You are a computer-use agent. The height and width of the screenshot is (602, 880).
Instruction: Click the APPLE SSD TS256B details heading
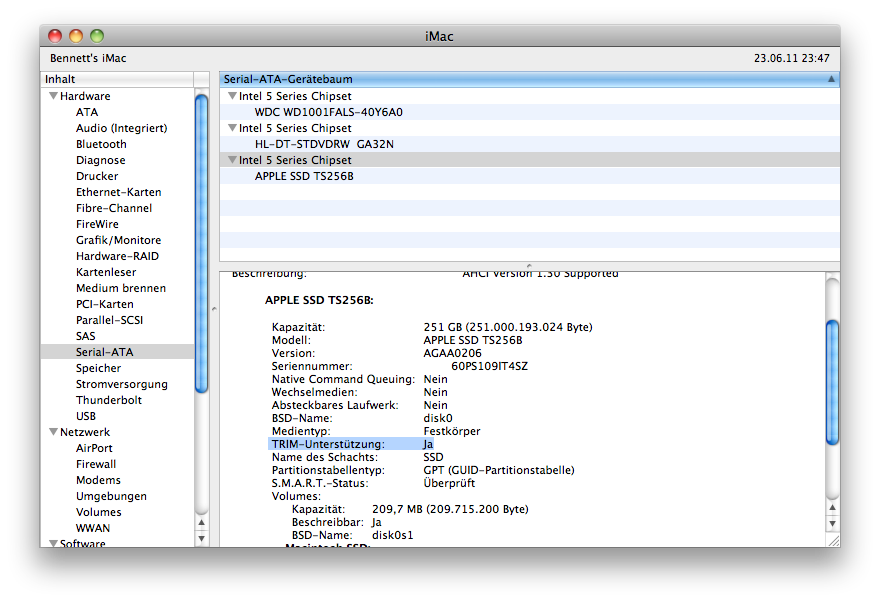pyautogui.click(x=319, y=300)
